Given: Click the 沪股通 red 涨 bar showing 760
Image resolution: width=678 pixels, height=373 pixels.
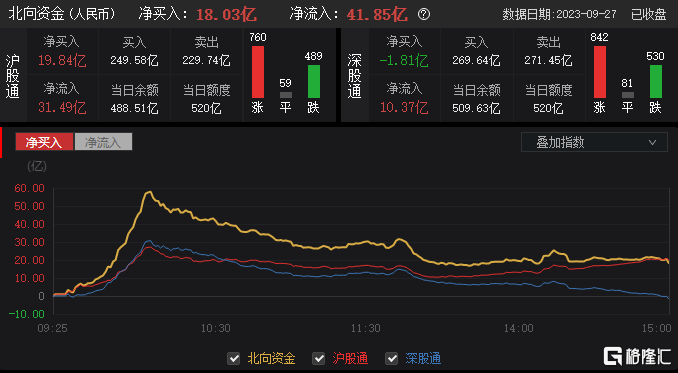Looking at the screenshot, I should point(258,72).
